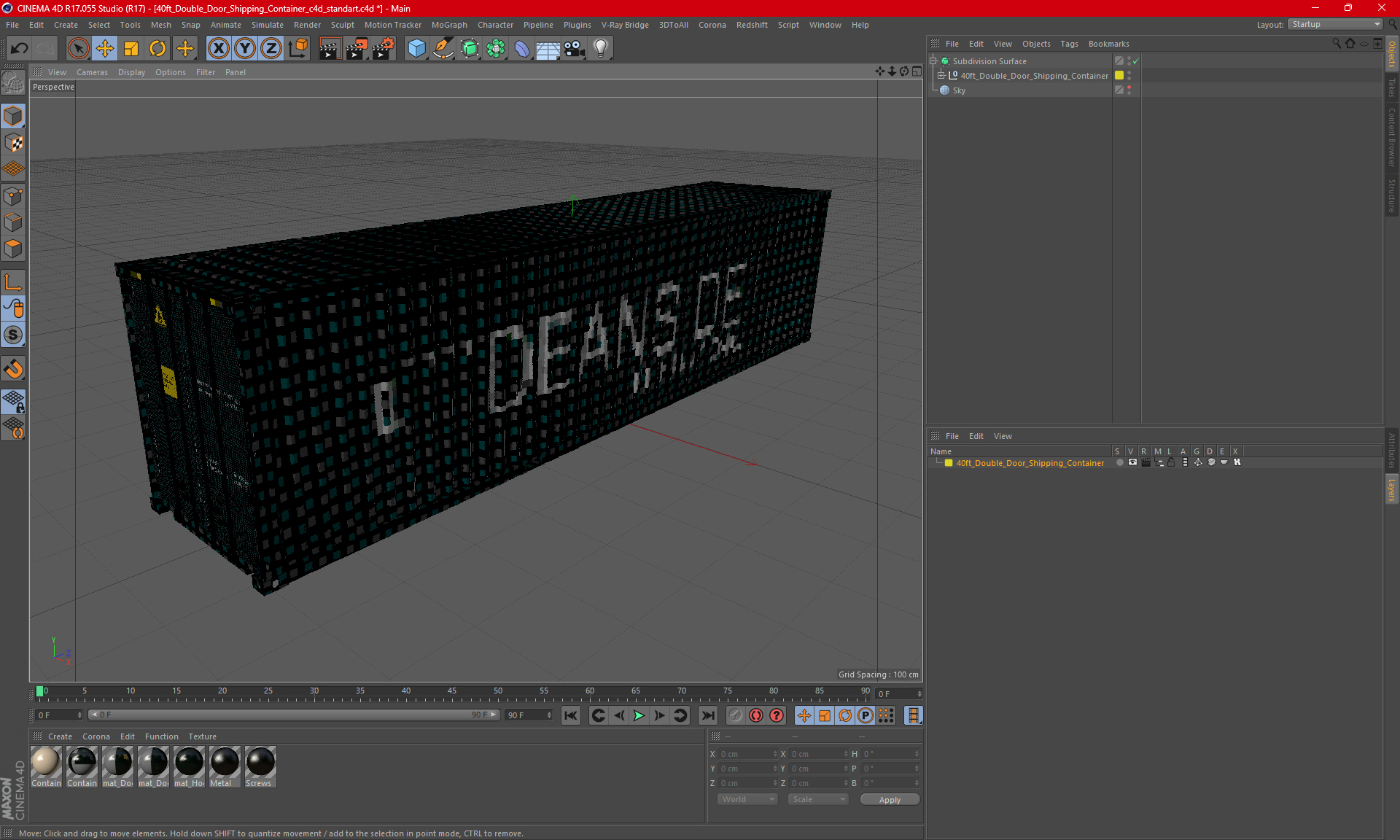
Task: Select the Live Selection tool
Action: tap(78, 48)
